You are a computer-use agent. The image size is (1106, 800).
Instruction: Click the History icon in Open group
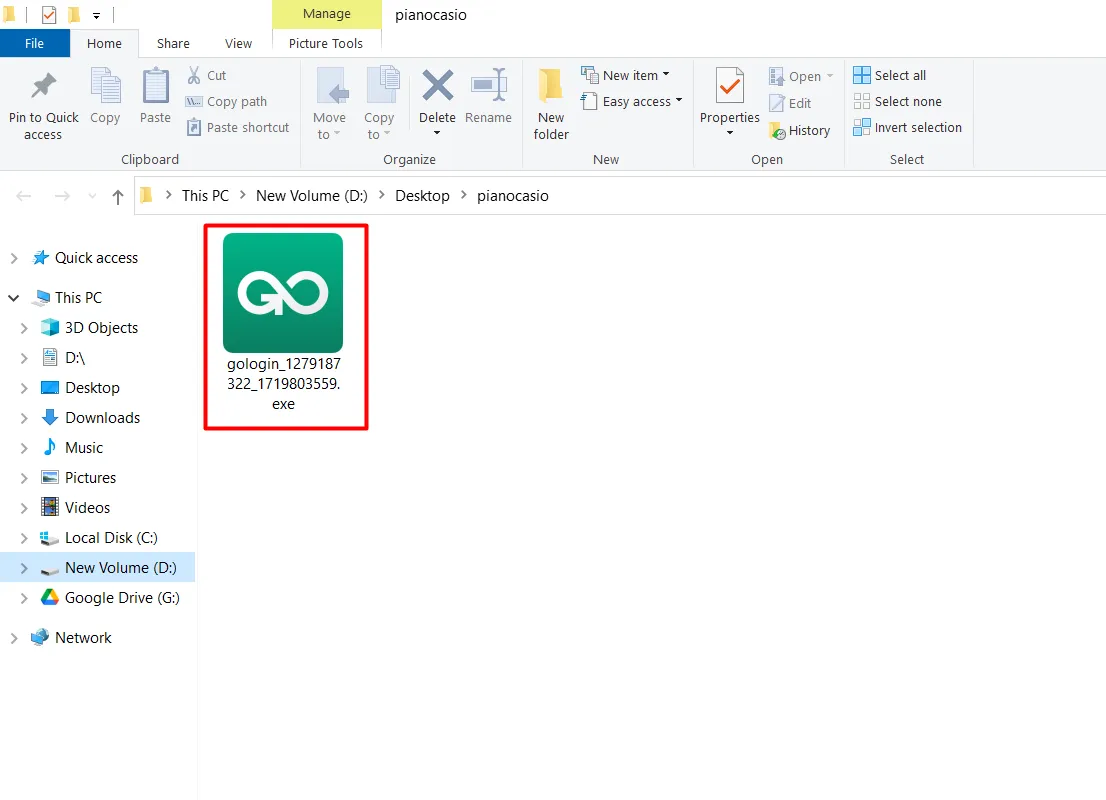[778, 130]
